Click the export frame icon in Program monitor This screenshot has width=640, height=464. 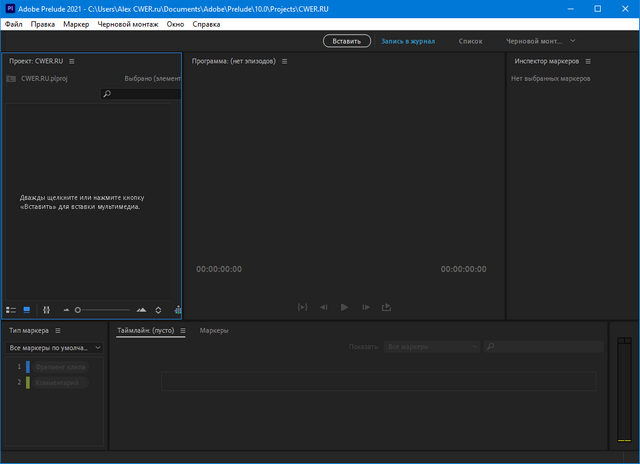tap(386, 307)
